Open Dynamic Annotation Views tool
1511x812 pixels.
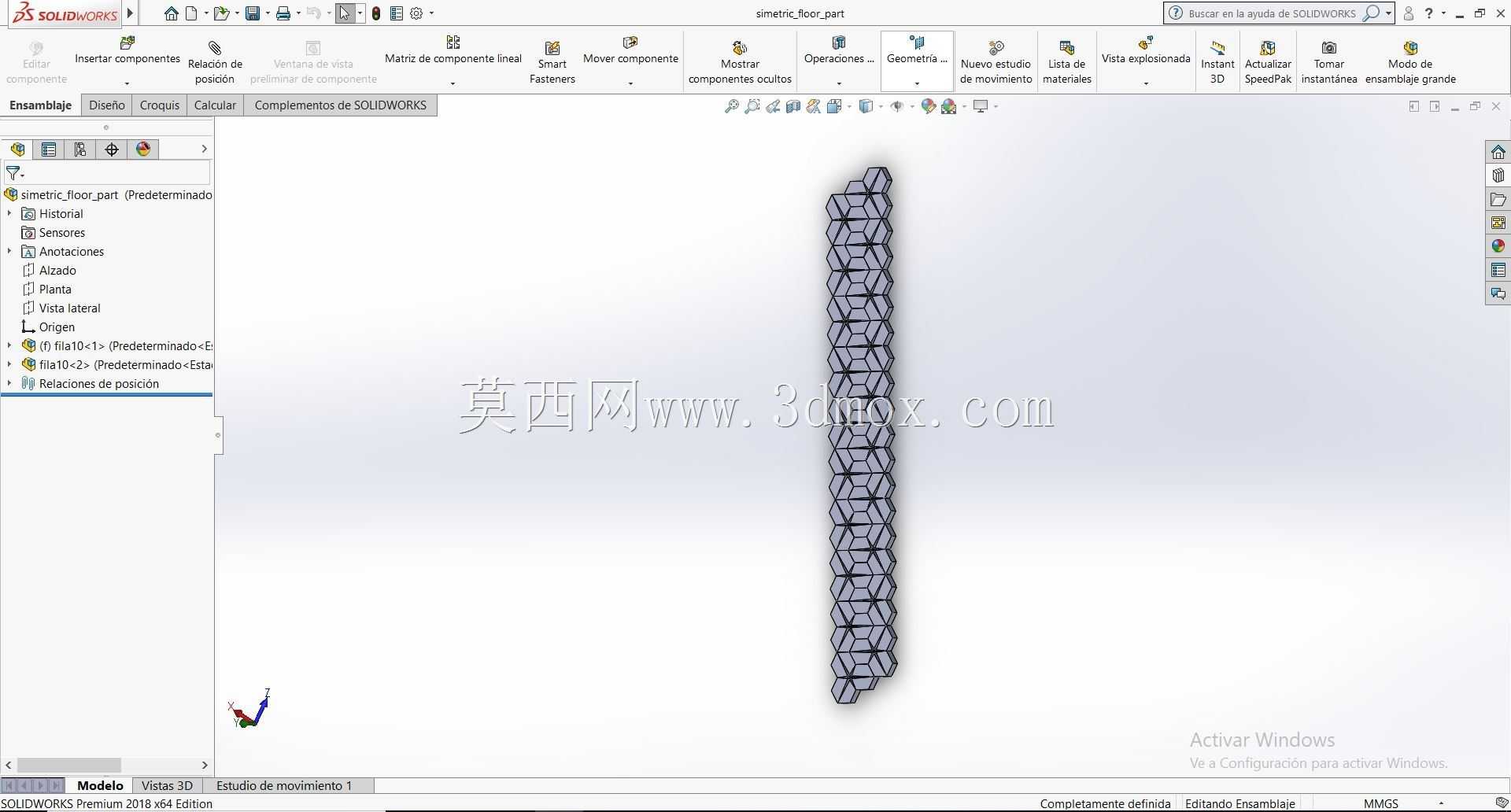tap(814, 106)
